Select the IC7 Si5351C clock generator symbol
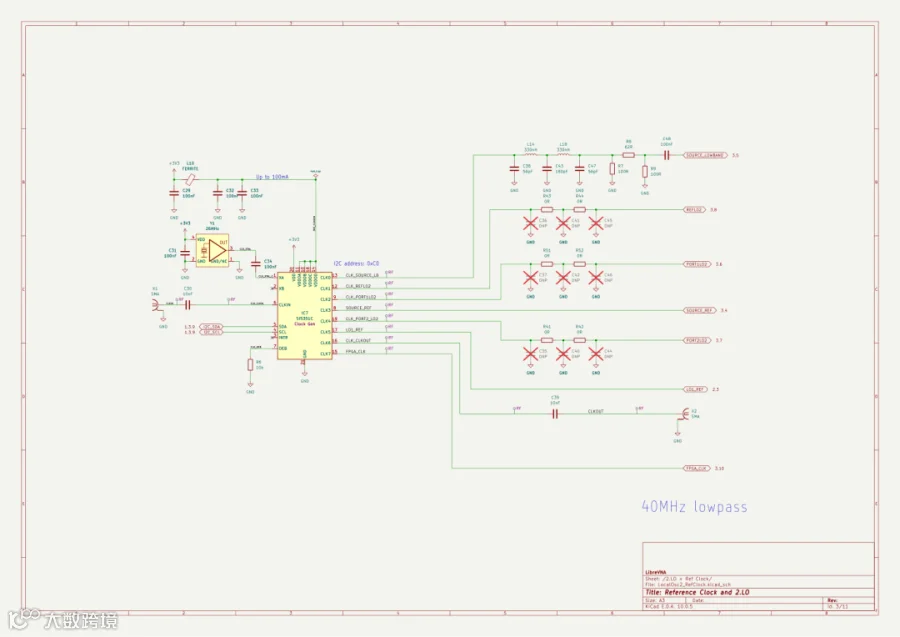 tap(304, 316)
